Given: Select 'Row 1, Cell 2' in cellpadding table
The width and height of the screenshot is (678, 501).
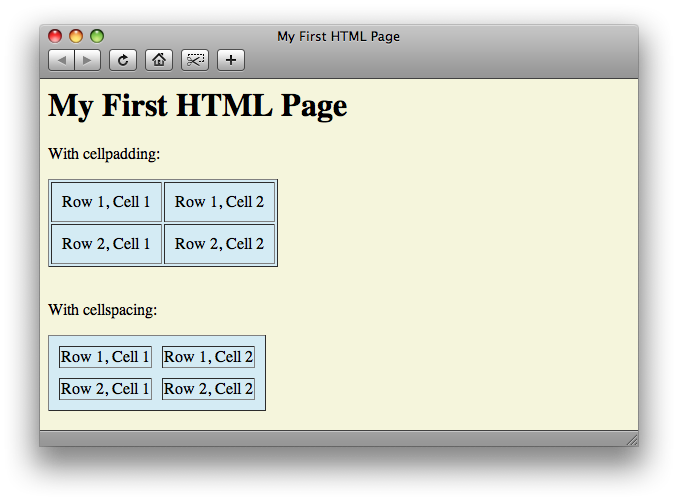Looking at the screenshot, I should [219, 202].
